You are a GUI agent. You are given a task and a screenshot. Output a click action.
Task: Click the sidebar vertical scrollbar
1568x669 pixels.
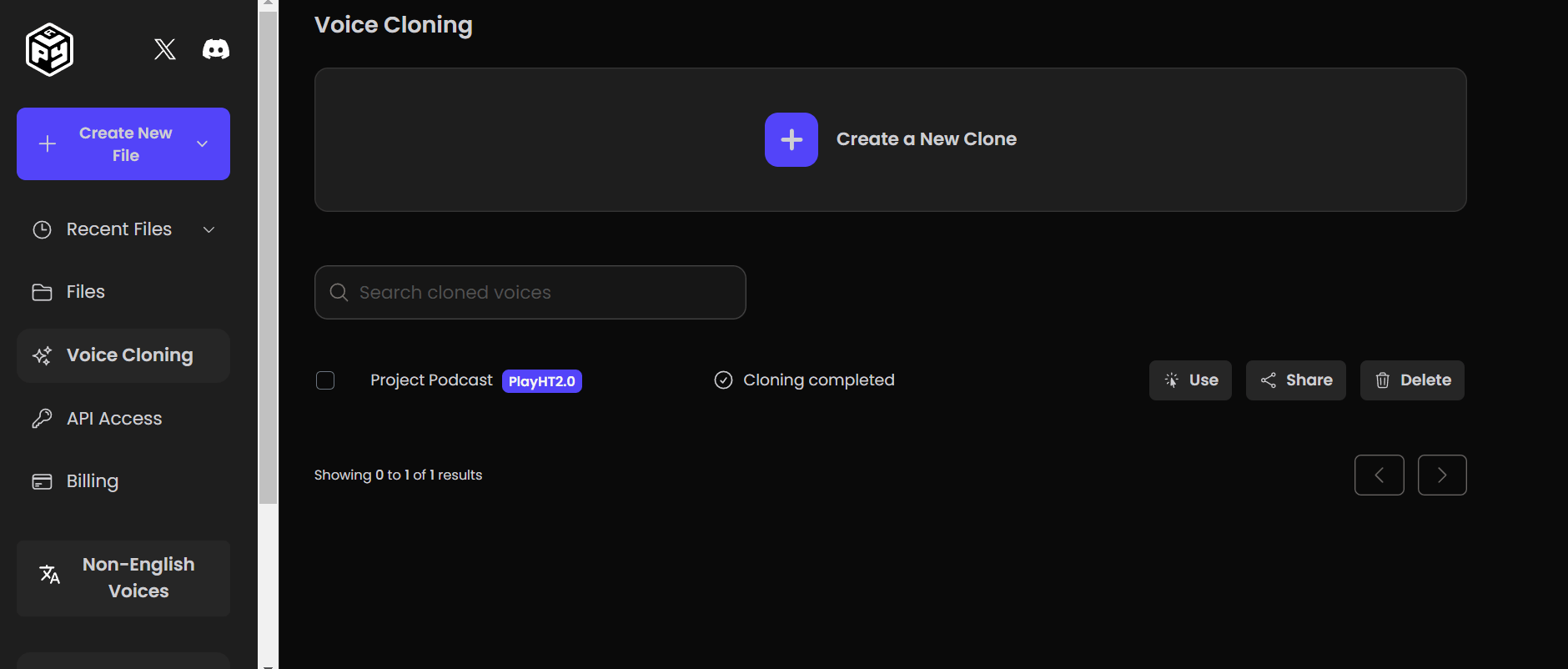pos(268,250)
